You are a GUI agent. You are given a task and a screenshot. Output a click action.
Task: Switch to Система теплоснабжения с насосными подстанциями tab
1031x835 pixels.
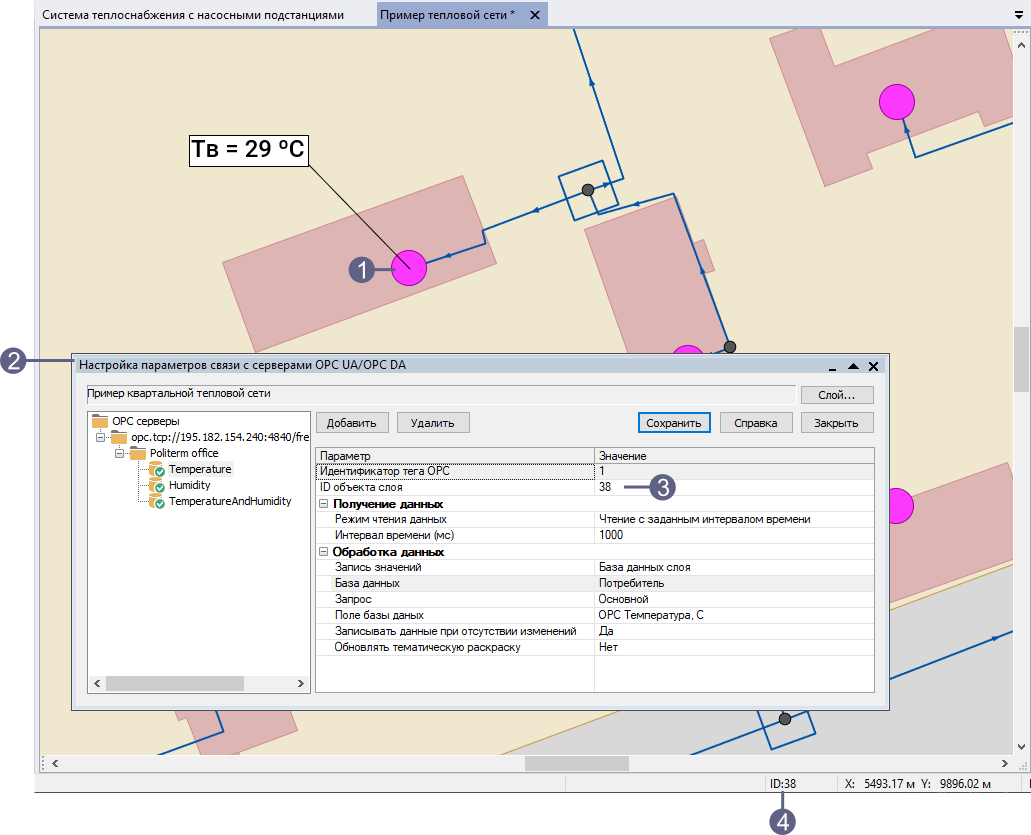[x=192, y=15]
